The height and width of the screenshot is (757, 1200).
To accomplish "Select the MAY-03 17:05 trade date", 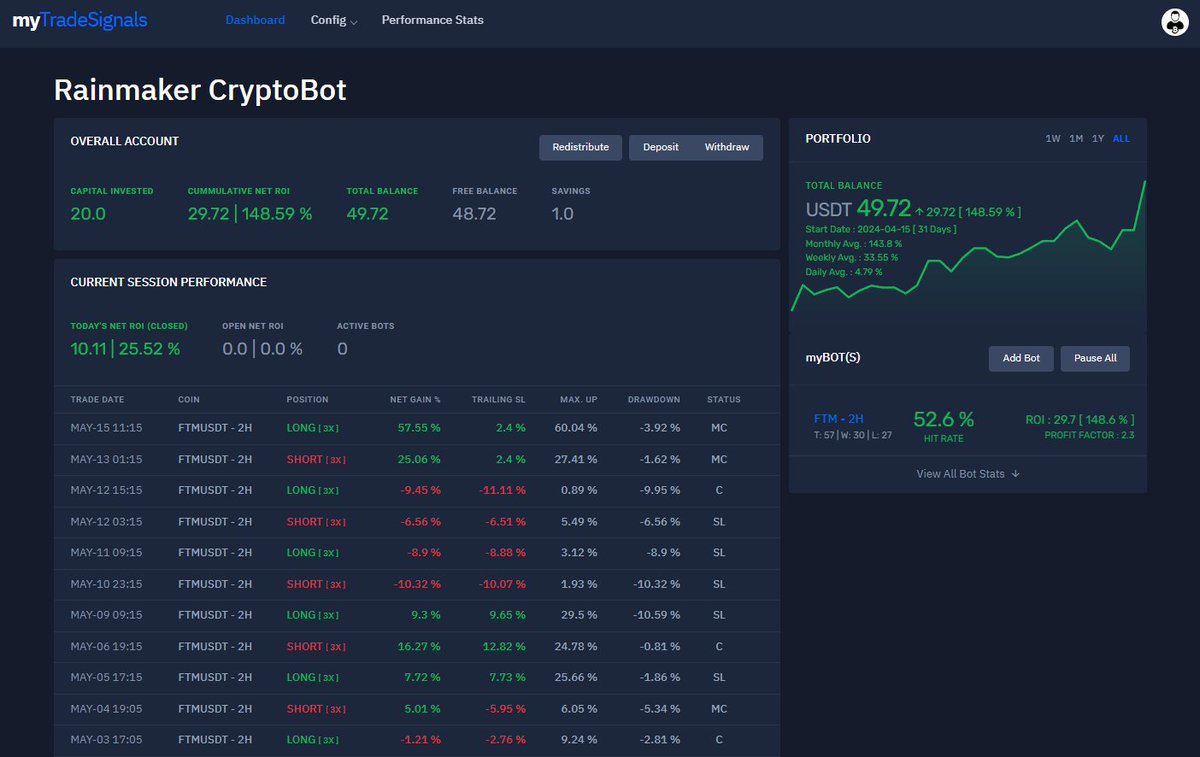I will [106, 740].
